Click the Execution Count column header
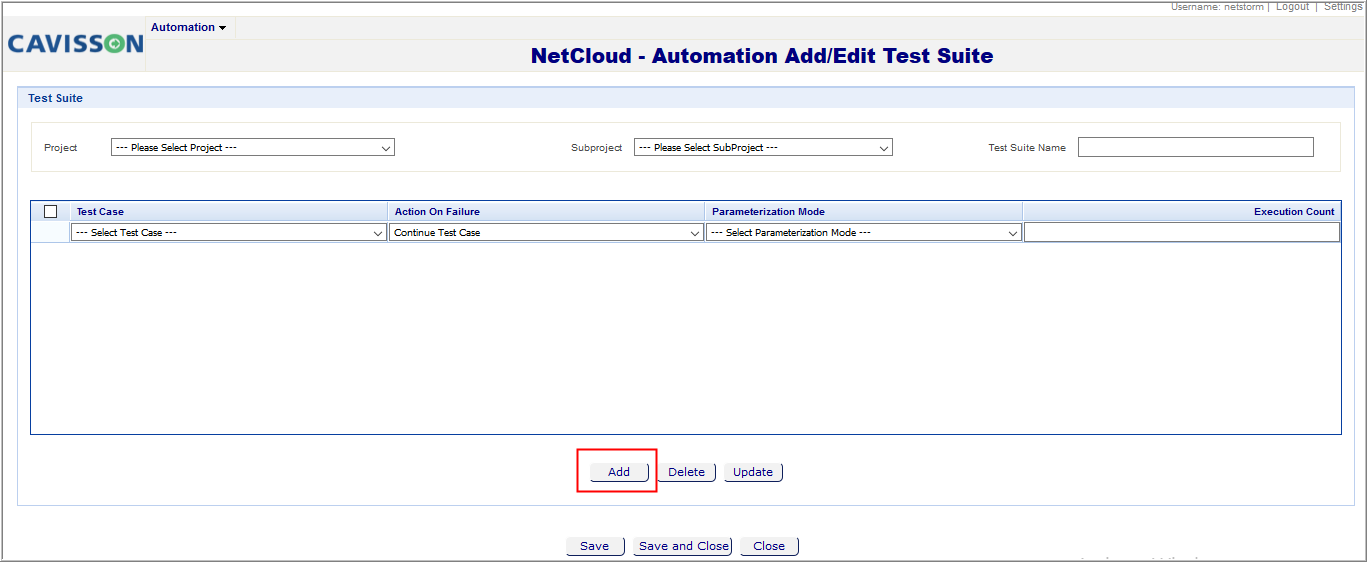The image size is (1367, 562). 1181,212
